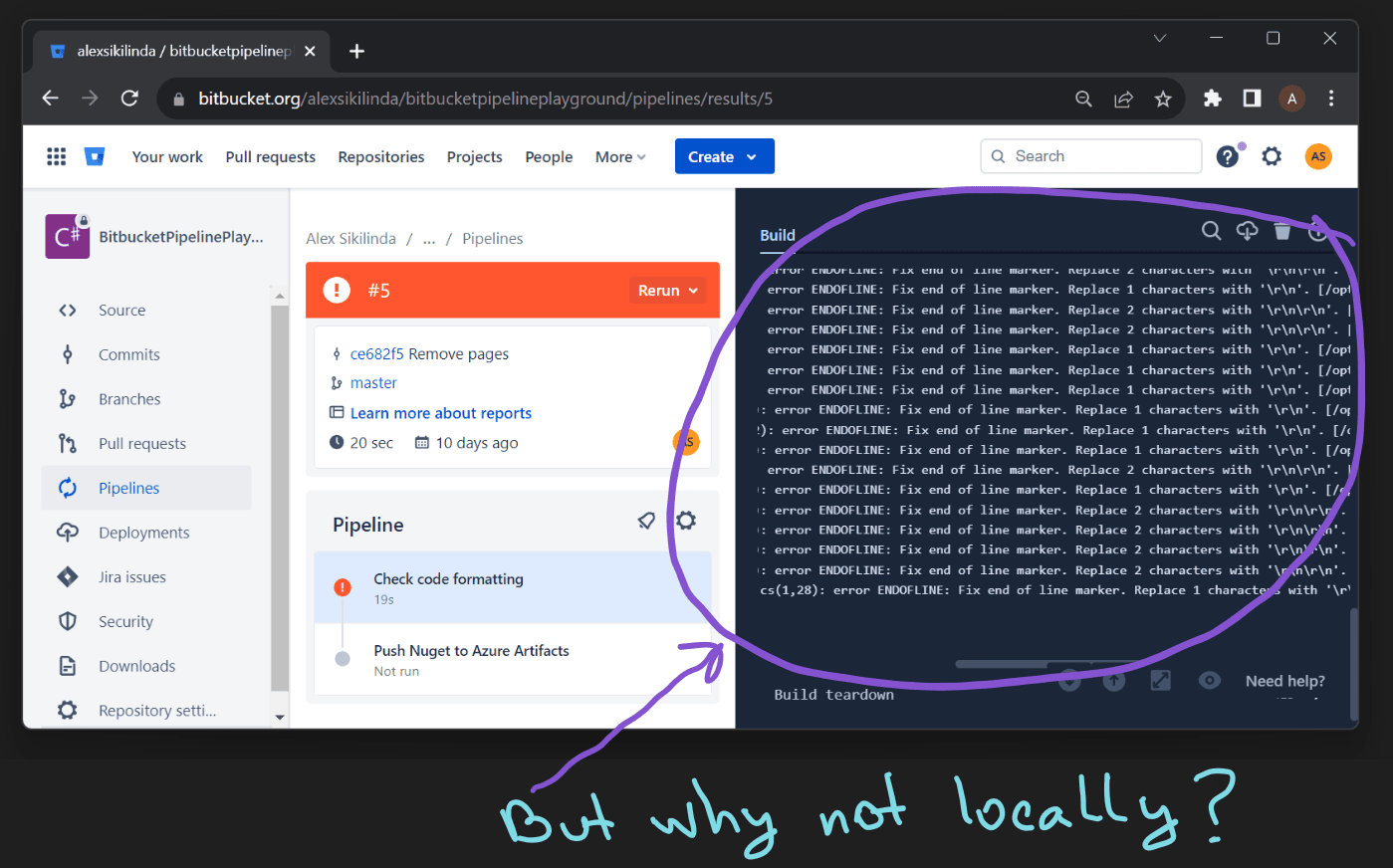Go back in browser history
Image resolution: width=1393 pixels, height=868 pixels.
coord(50,99)
